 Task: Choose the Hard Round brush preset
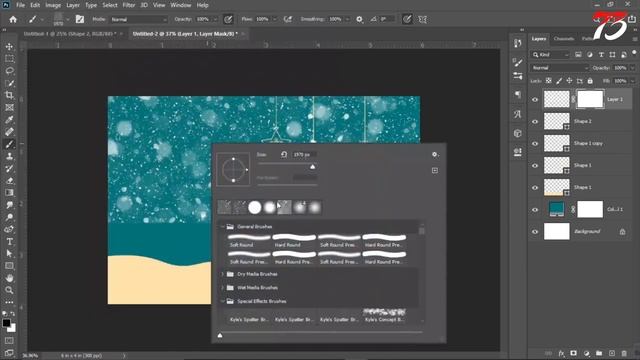coord(294,241)
